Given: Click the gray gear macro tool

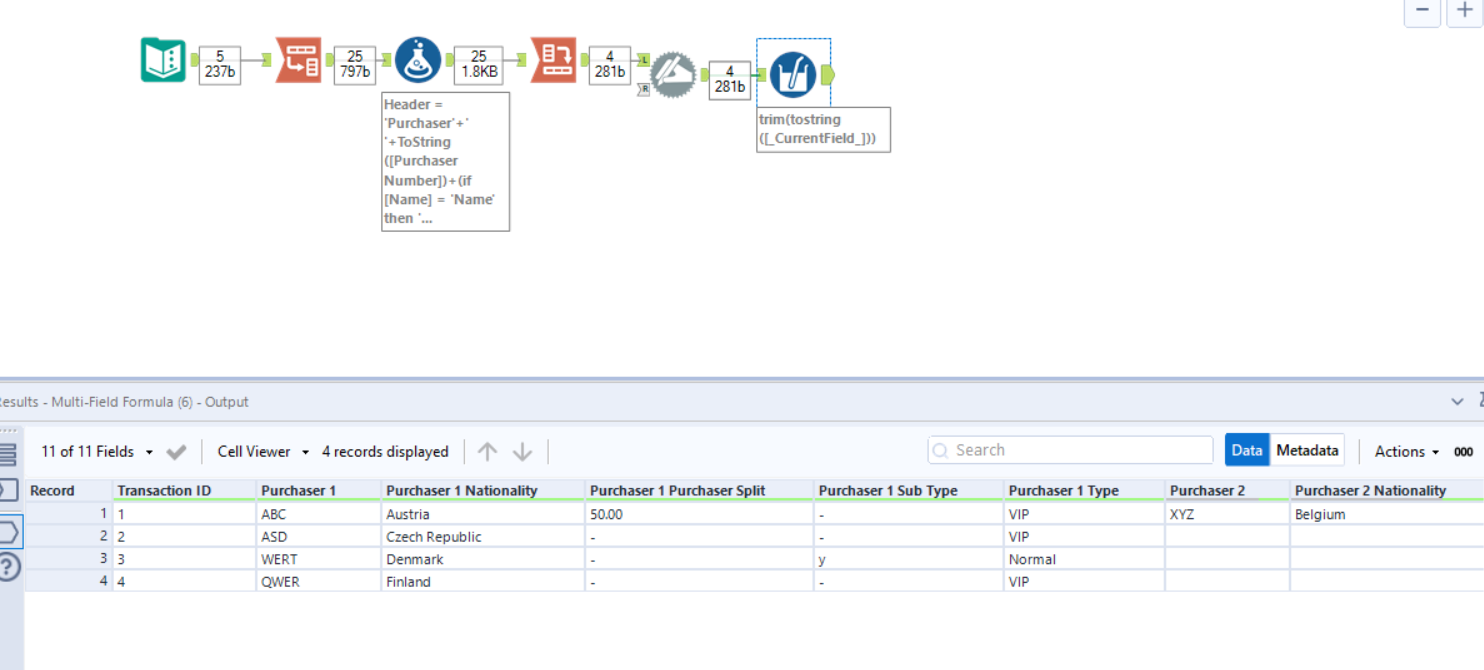Looking at the screenshot, I should pyautogui.click(x=672, y=73).
